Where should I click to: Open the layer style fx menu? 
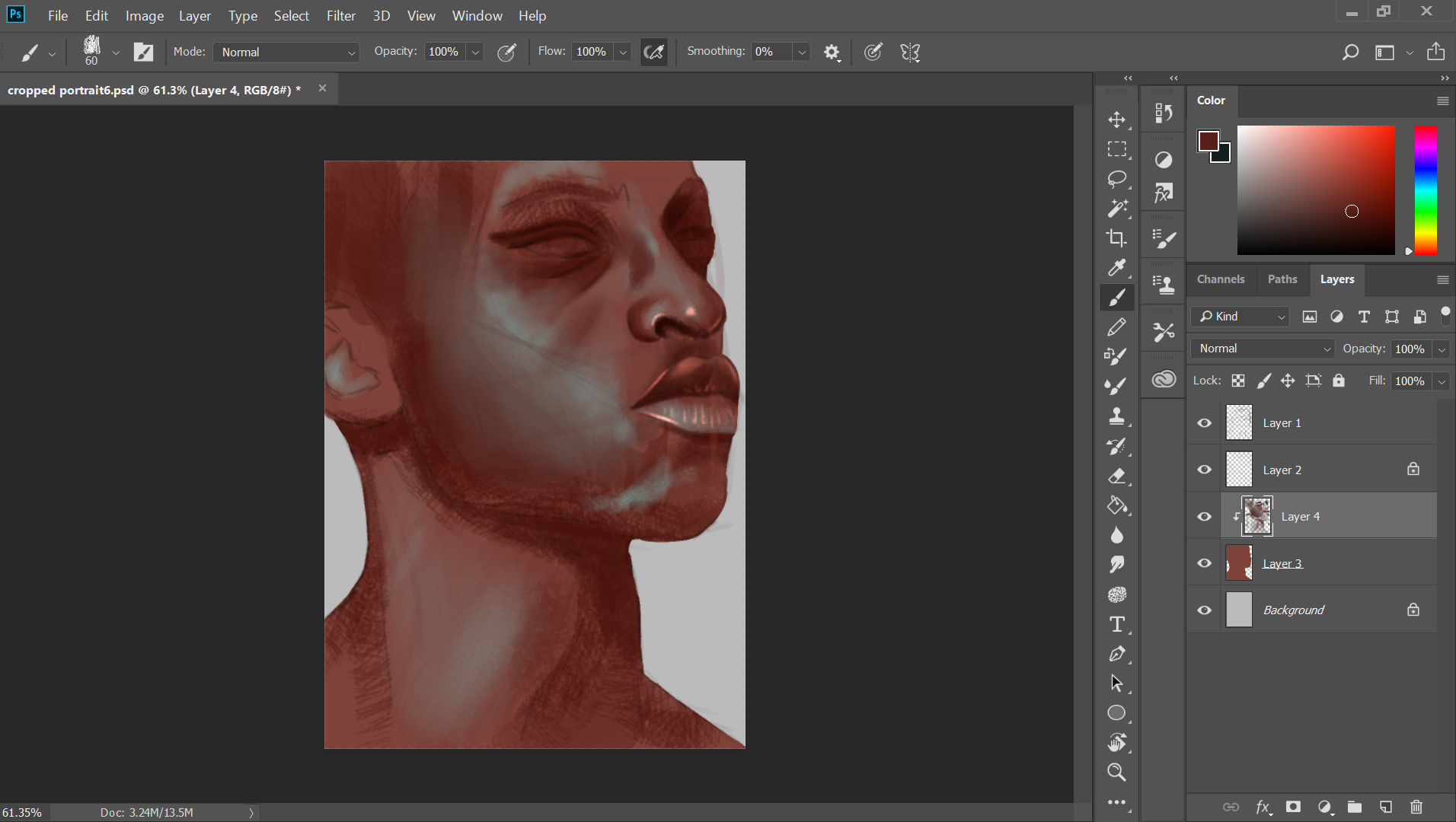point(1263,807)
